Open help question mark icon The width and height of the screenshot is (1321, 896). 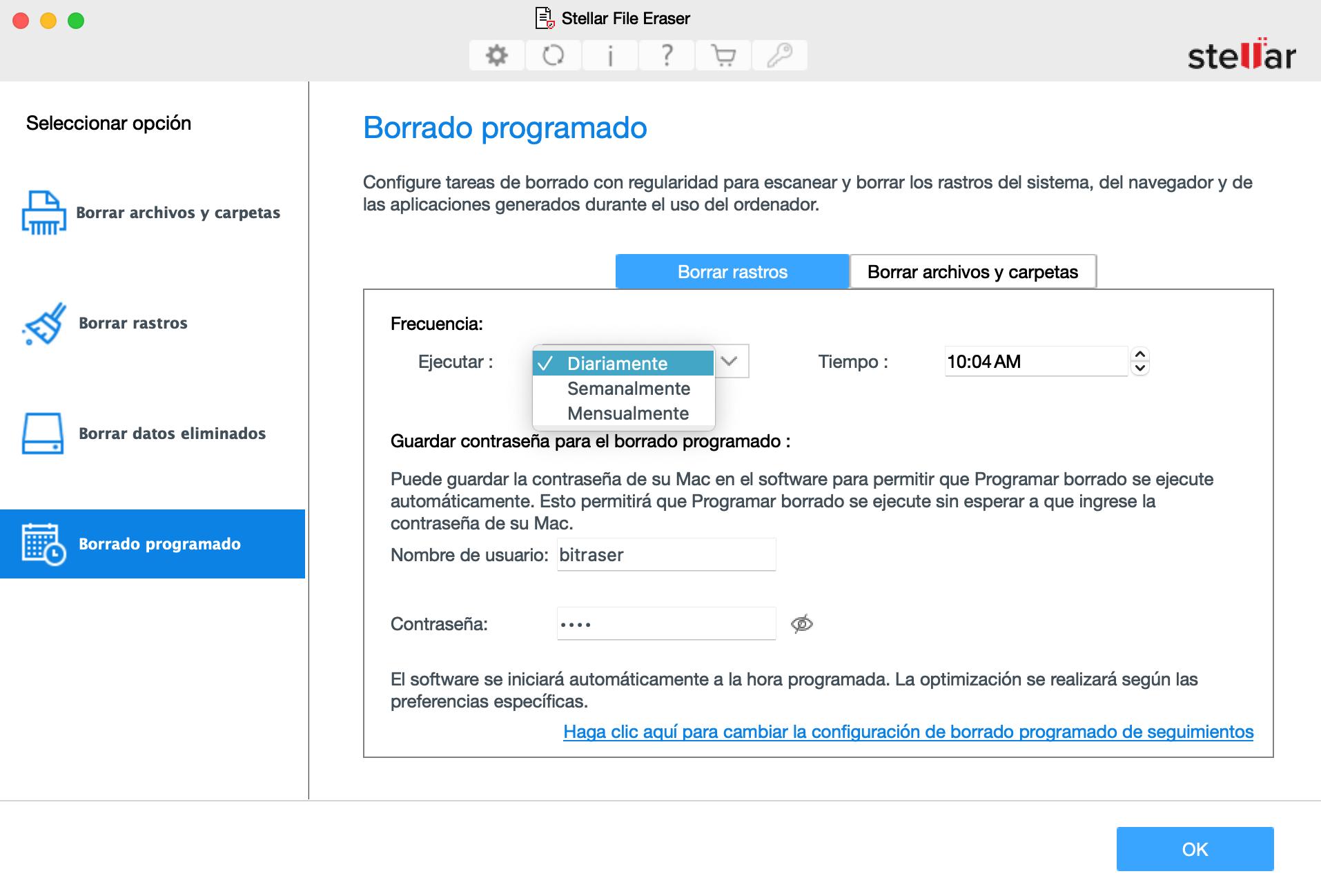coord(667,55)
